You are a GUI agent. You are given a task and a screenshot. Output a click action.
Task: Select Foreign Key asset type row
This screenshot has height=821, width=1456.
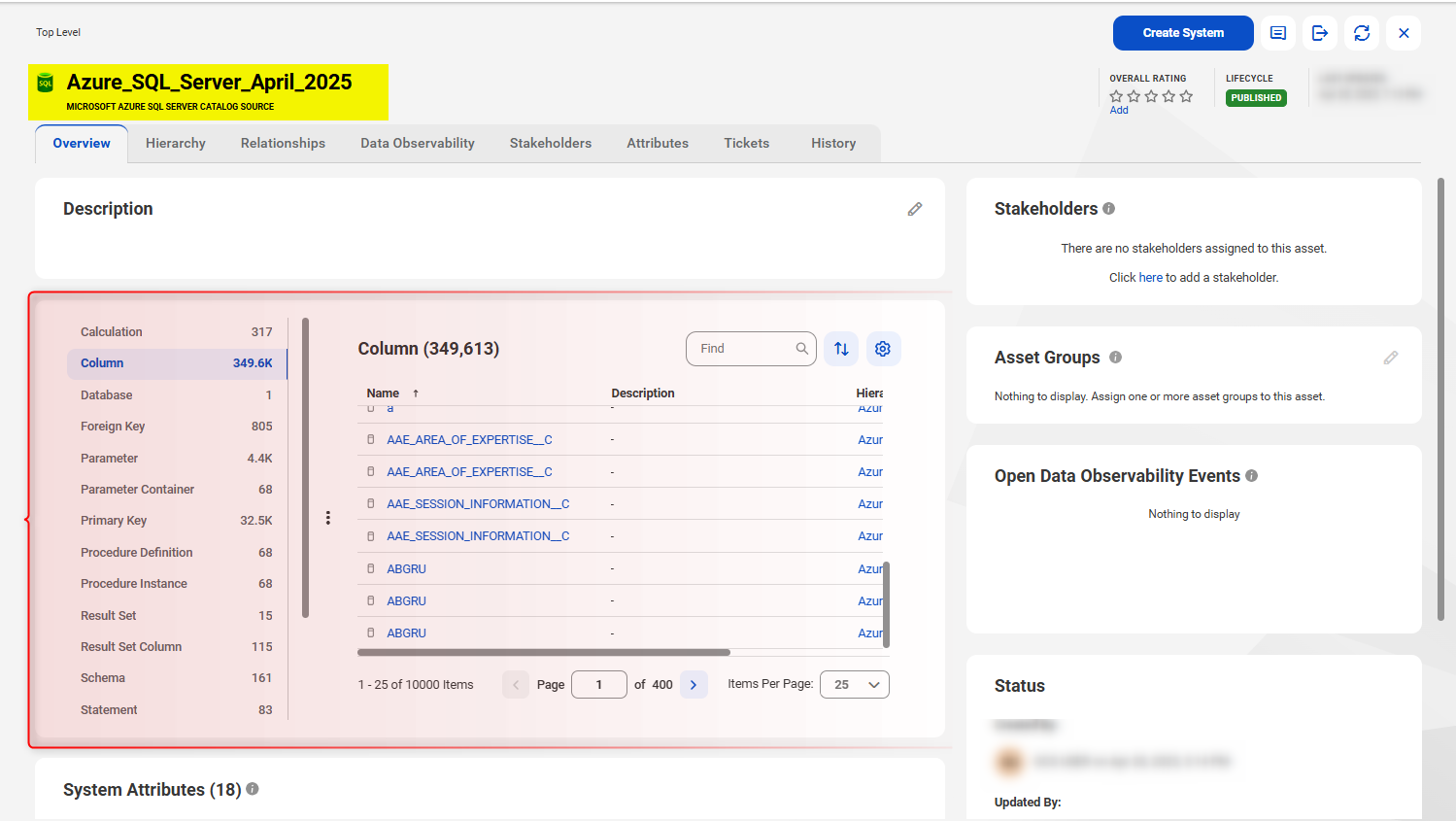(177, 427)
